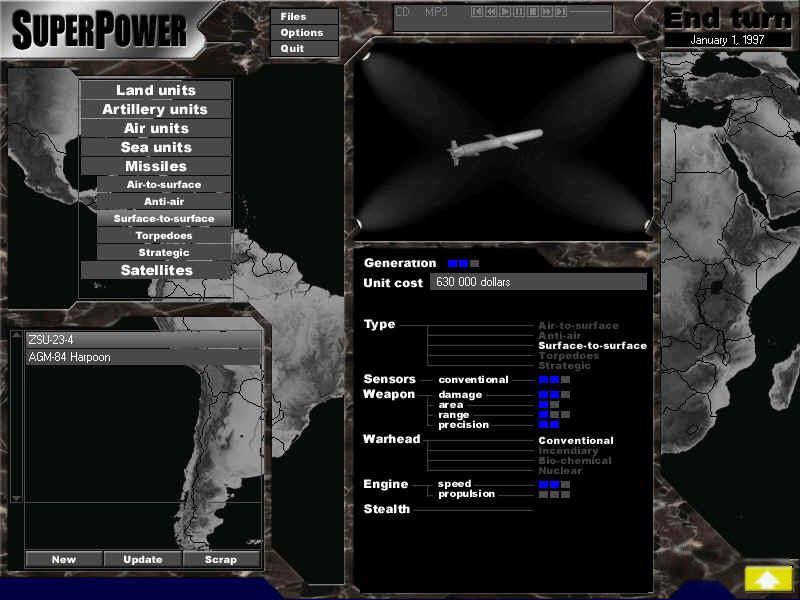Adjust the engine propulsion level bar
Screen dimensions: 800x600
click(554, 494)
